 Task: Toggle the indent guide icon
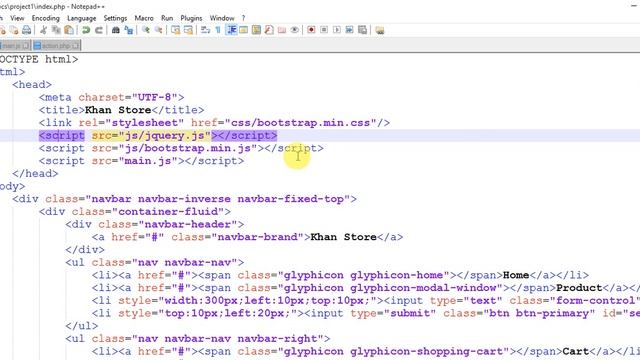(231, 30)
